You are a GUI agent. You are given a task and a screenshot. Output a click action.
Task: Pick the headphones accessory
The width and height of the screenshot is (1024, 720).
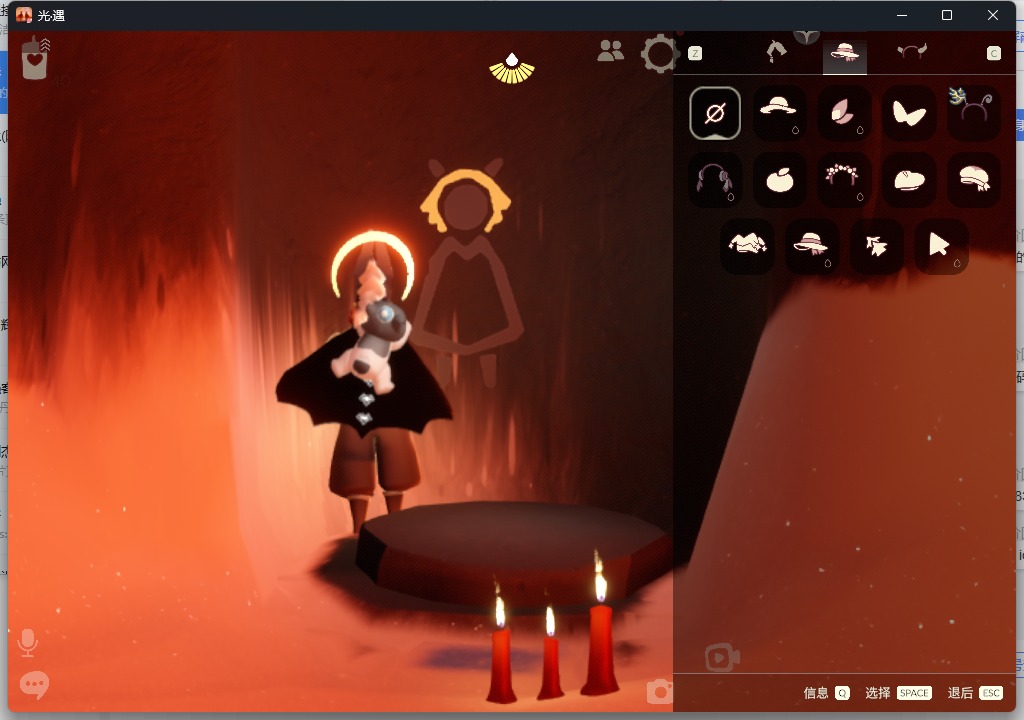pos(715,180)
